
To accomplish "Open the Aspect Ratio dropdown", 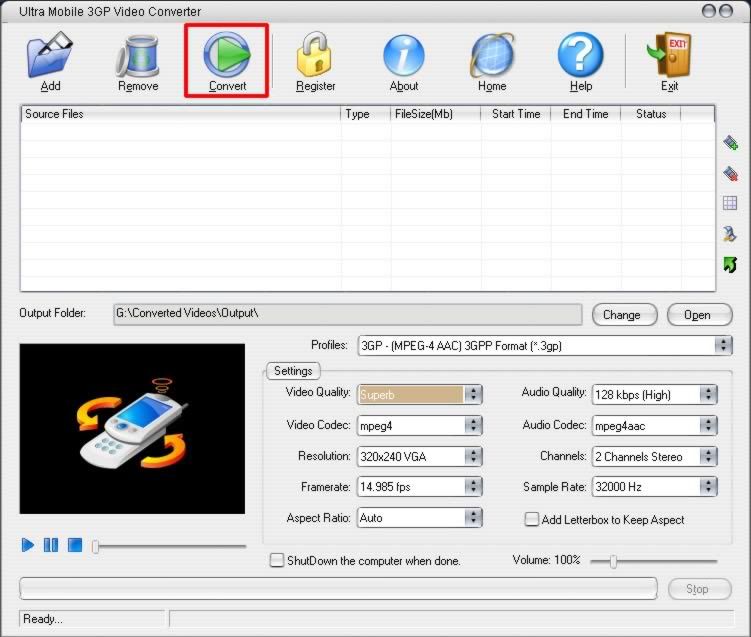I will [420, 517].
